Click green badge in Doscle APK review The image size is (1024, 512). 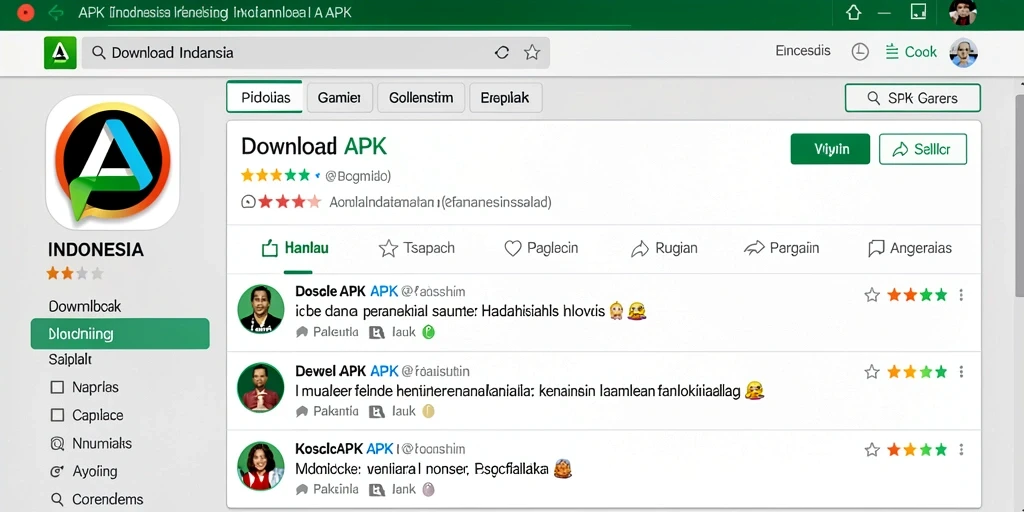[428, 332]
